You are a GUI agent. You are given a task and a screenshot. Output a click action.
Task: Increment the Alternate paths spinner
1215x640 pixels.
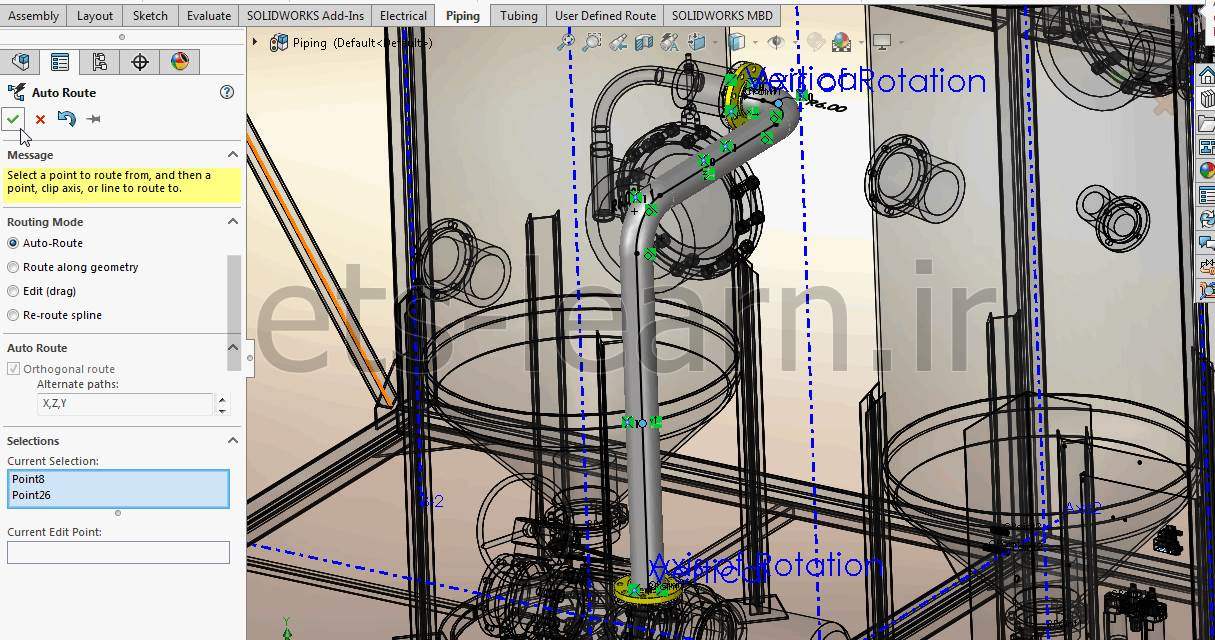[x=222, y=398]
